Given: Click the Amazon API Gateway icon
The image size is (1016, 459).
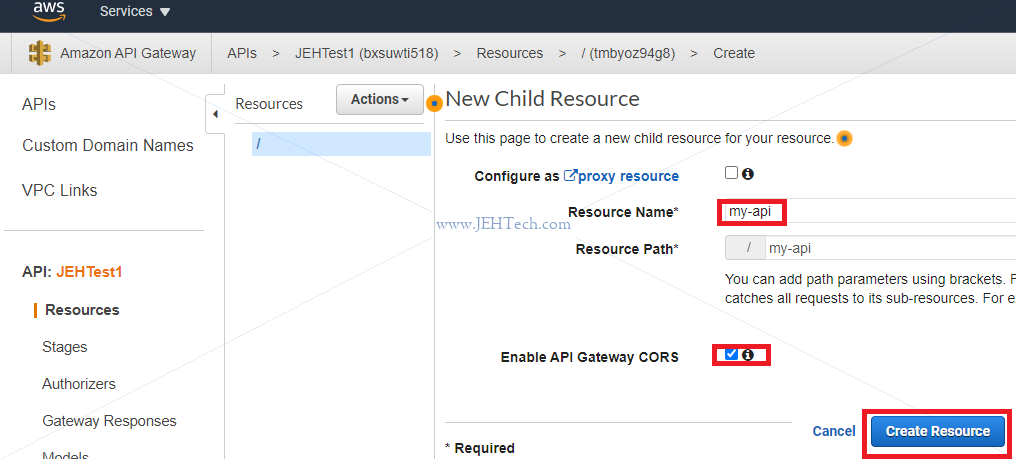Looking at the screenshot, I should point(40,53).
